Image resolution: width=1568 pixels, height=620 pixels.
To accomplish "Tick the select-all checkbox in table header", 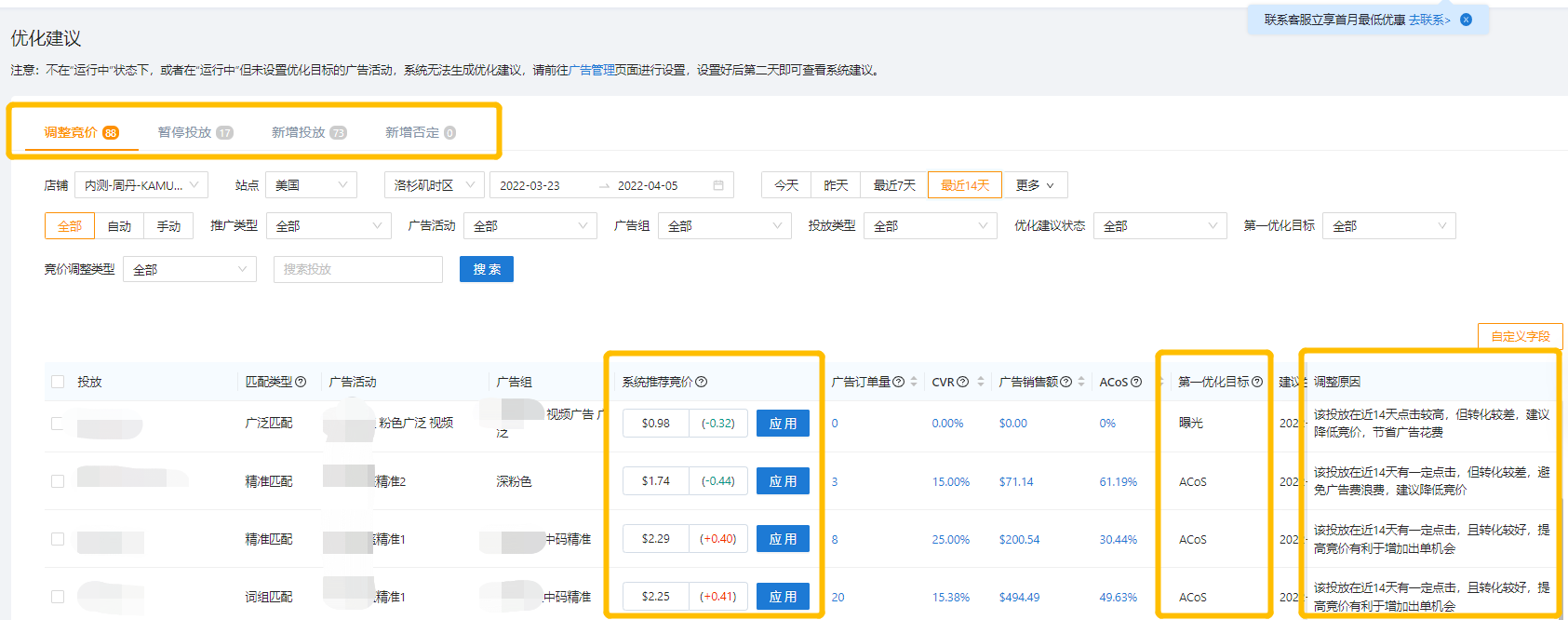I will [x=58, y=382].
